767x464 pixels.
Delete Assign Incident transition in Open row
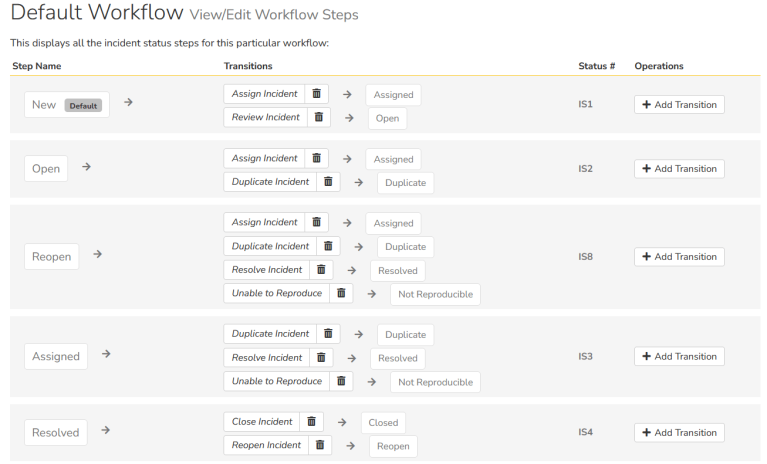[x=316, y=158]
